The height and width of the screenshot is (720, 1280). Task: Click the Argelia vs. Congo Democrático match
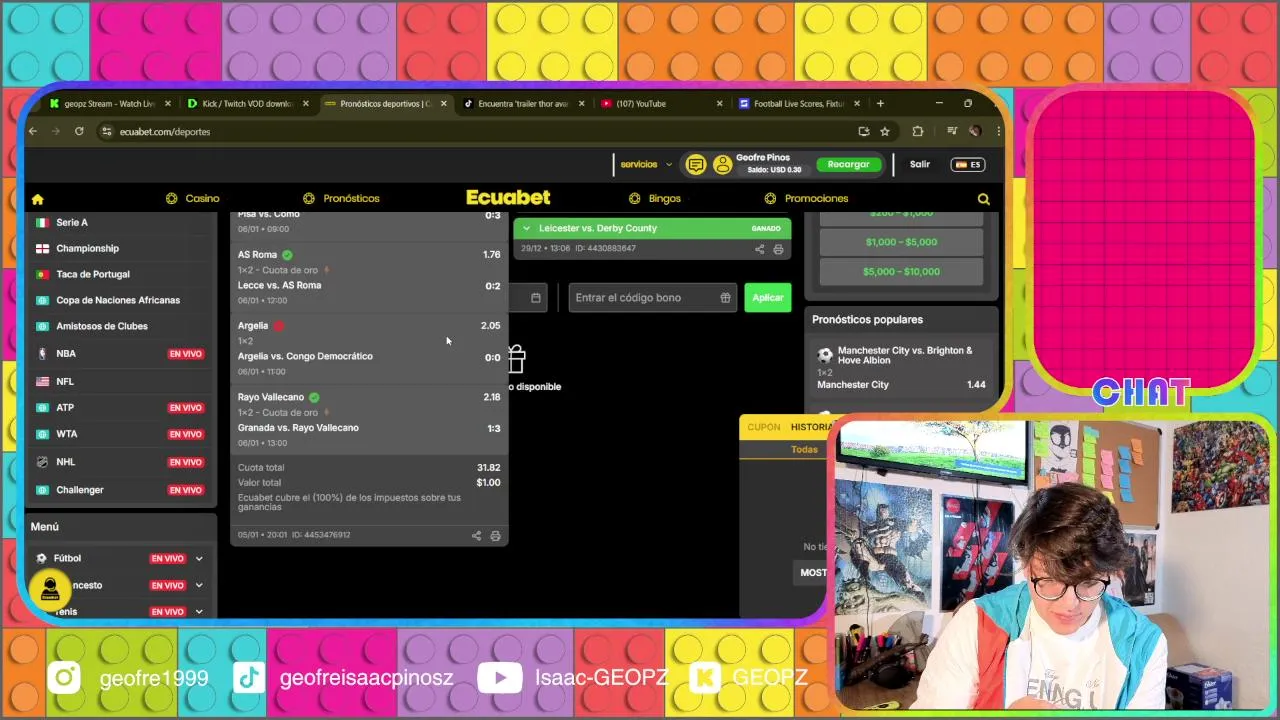[x=305, y=356]
